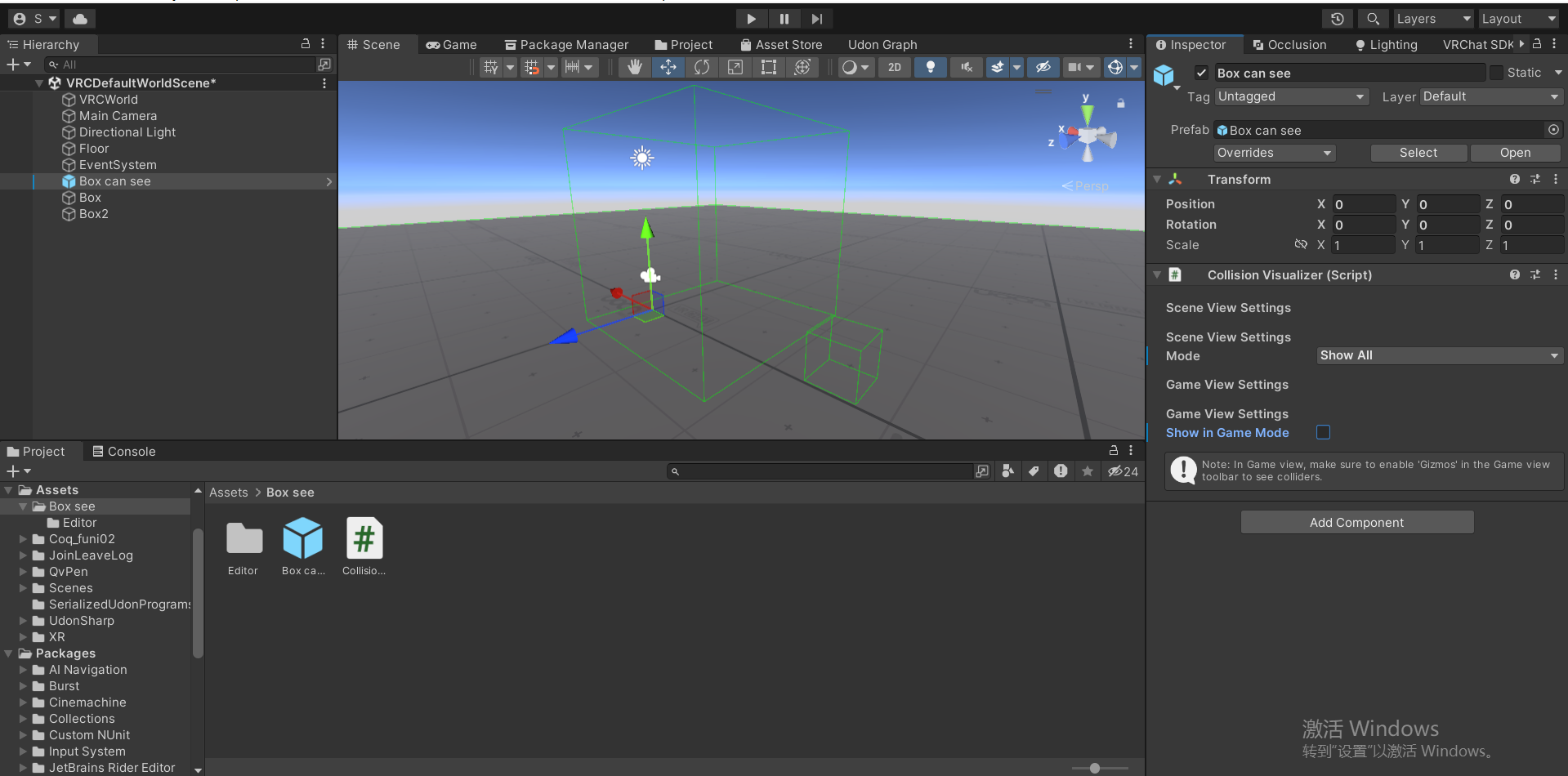Activate the Rotate tool

[702, 67]
